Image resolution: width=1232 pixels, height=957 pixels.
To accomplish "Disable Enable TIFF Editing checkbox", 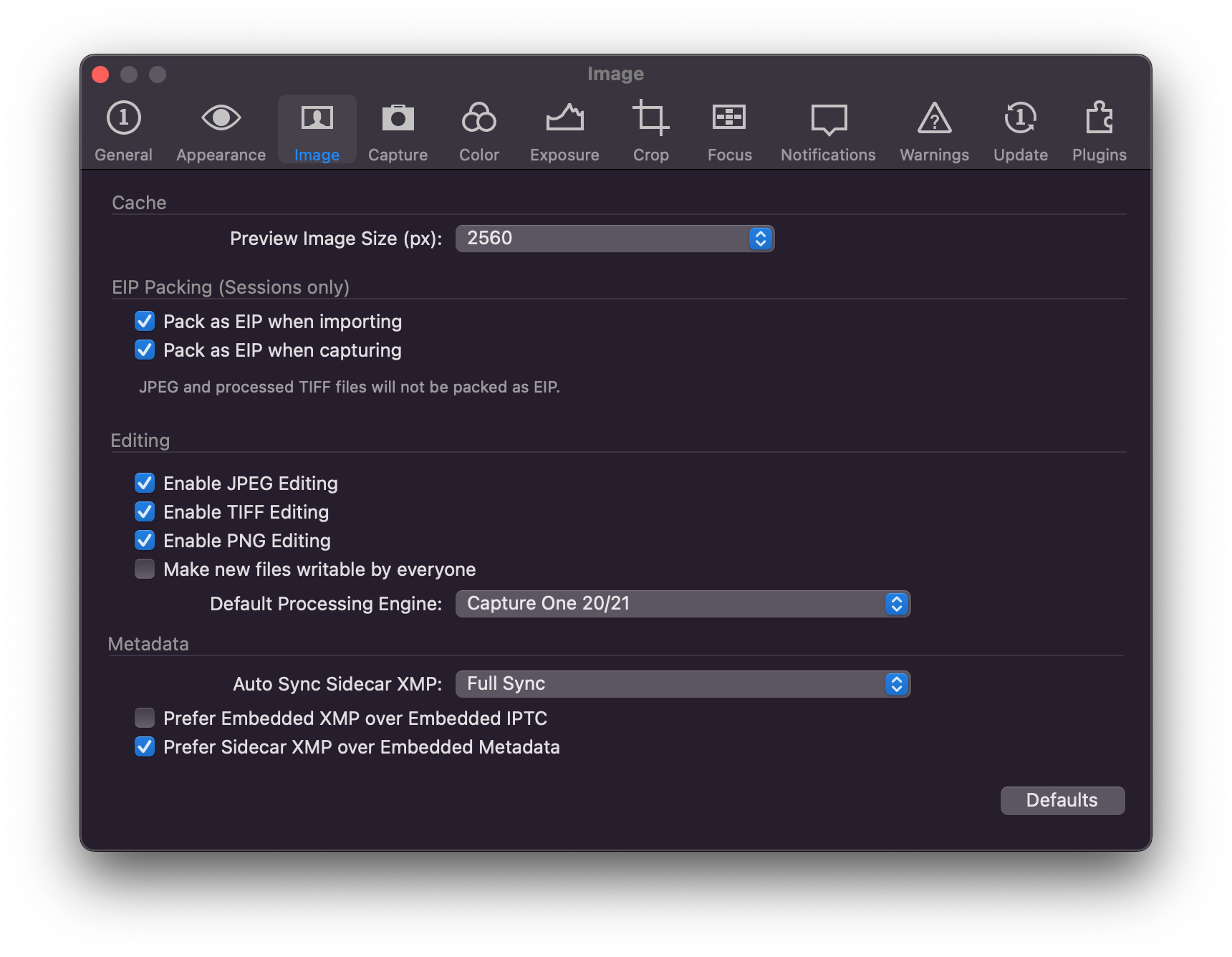I will [145, 511].
